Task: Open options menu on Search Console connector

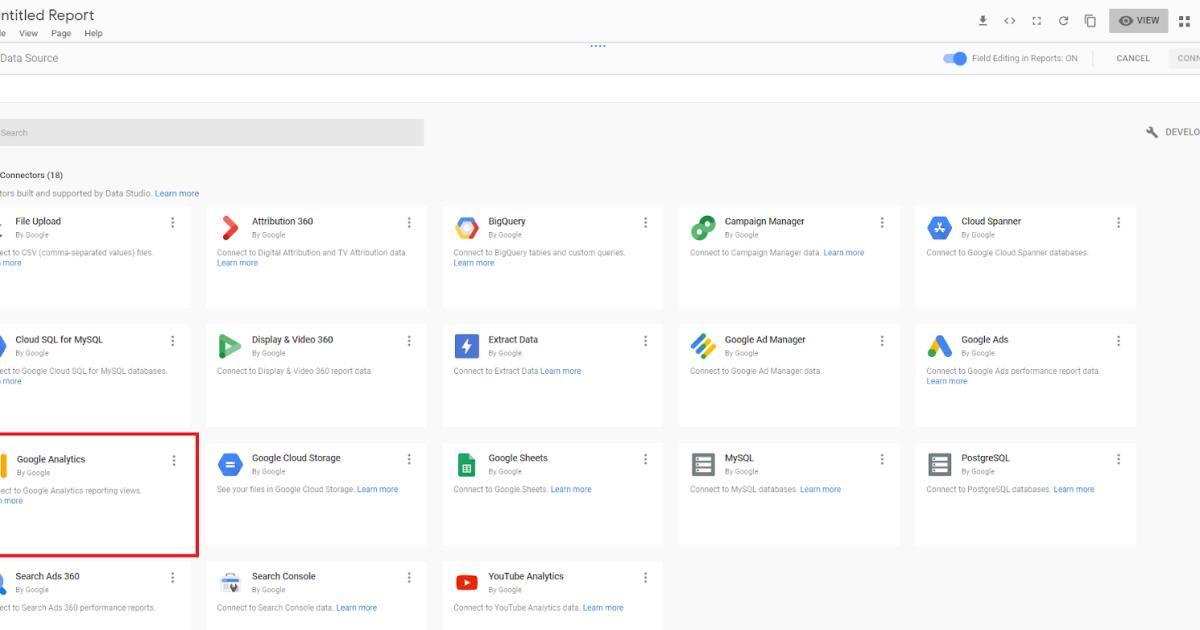Action: coord(409,577)
